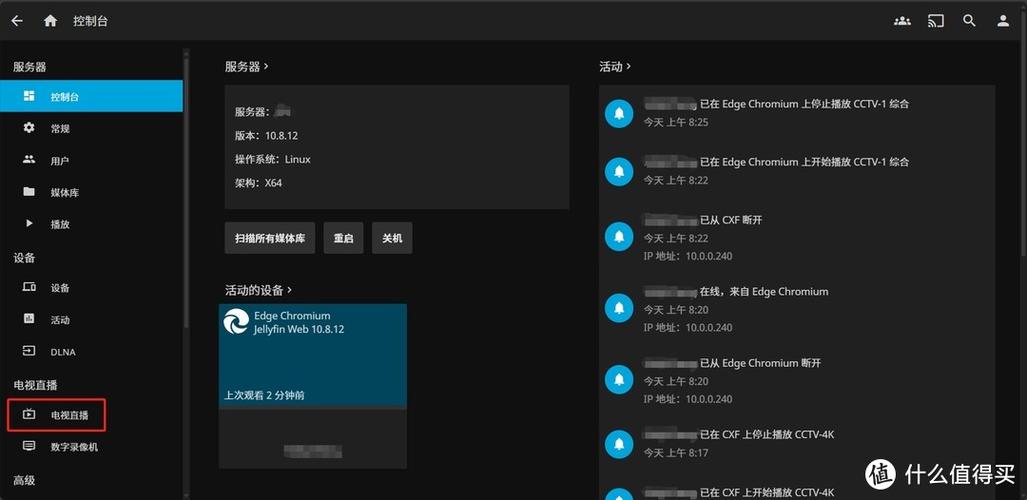Select activity text 上停止播放 CCTV-1 综合
The image size is (1027, 500).
tap(855, 104)
